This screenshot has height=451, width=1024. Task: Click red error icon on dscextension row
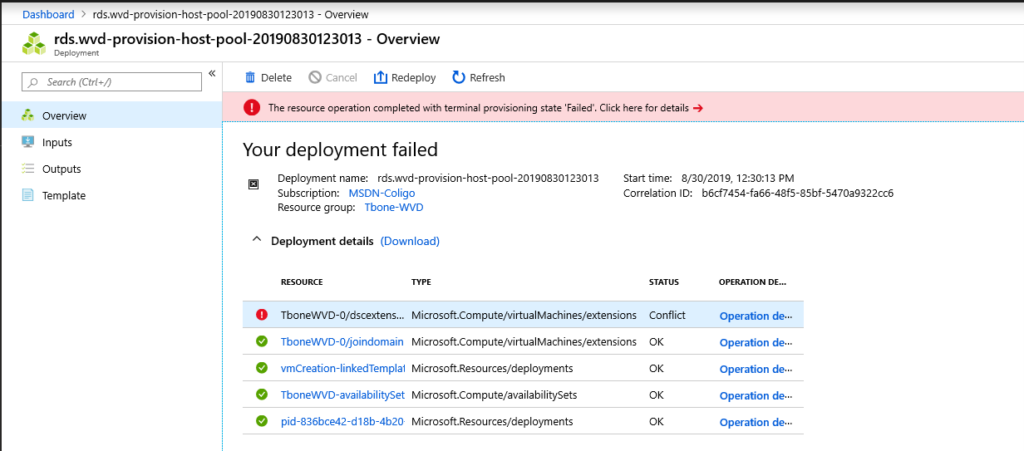click(262, 315)
